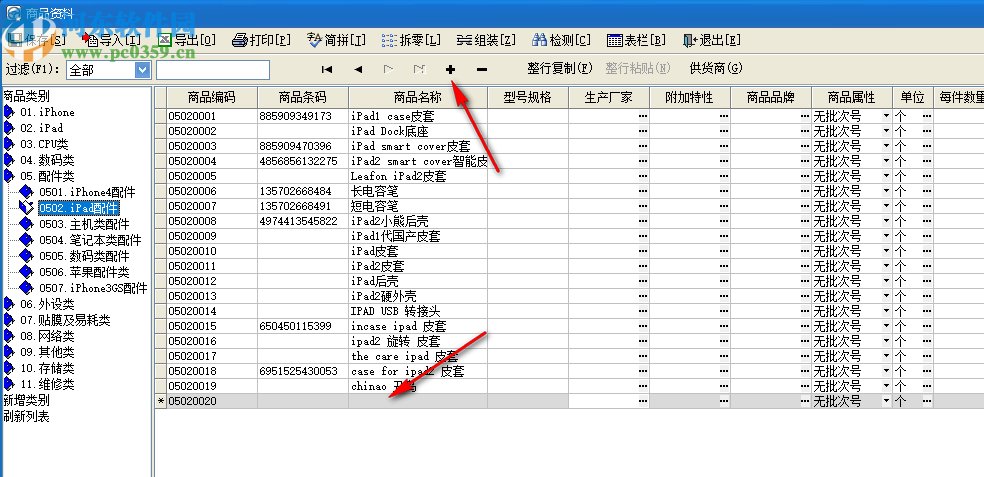Select subcategory 0506.苹果配件类
Screen dimensions: 984x477
pos(84,272)
